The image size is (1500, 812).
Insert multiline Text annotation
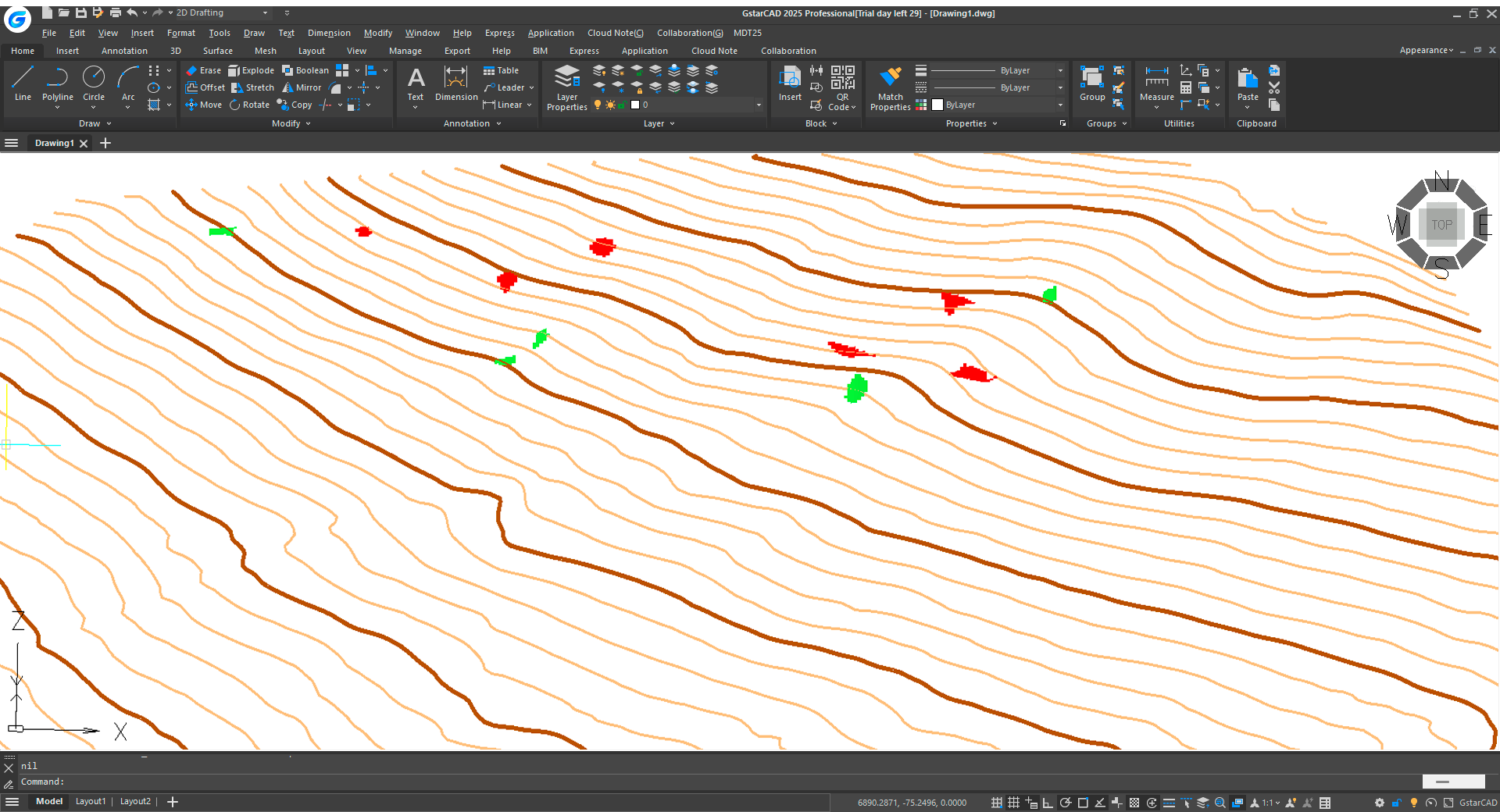pos(416,84)
